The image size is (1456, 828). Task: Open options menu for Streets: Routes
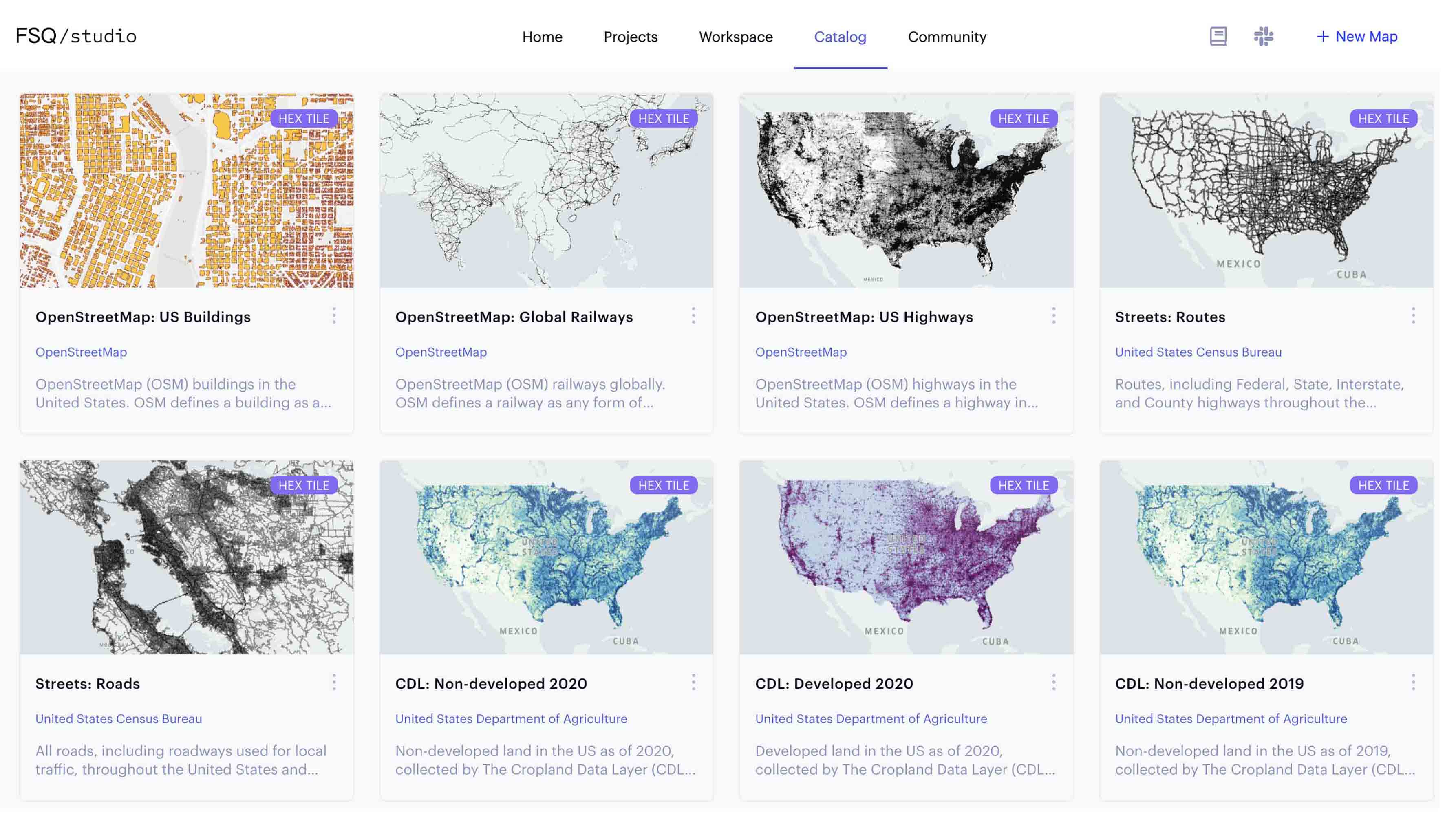[x=1413, y=316]
